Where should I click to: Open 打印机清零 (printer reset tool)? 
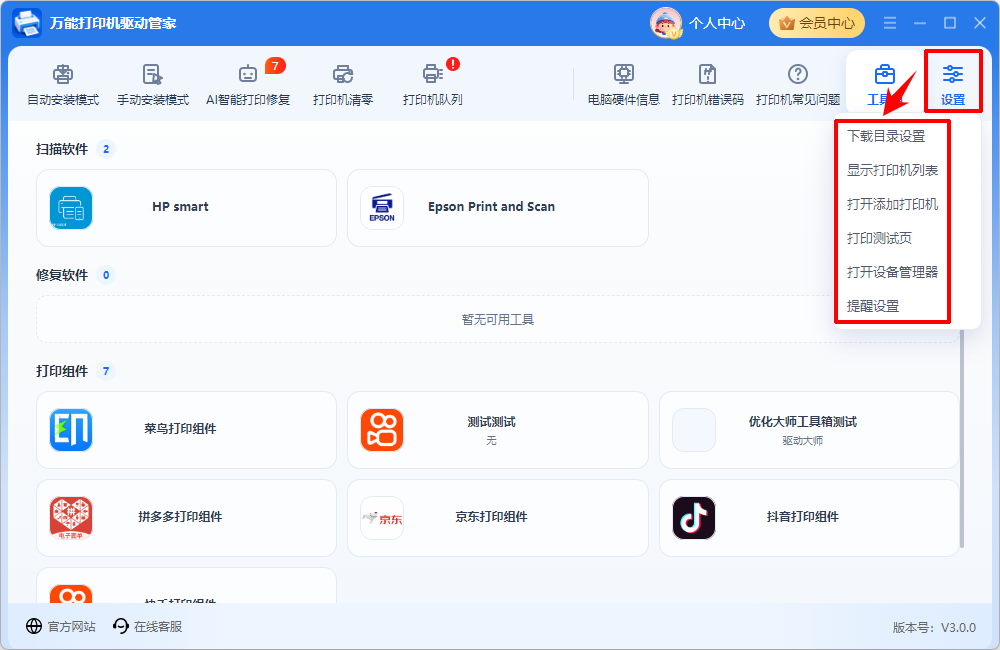[x=343, y=84]
